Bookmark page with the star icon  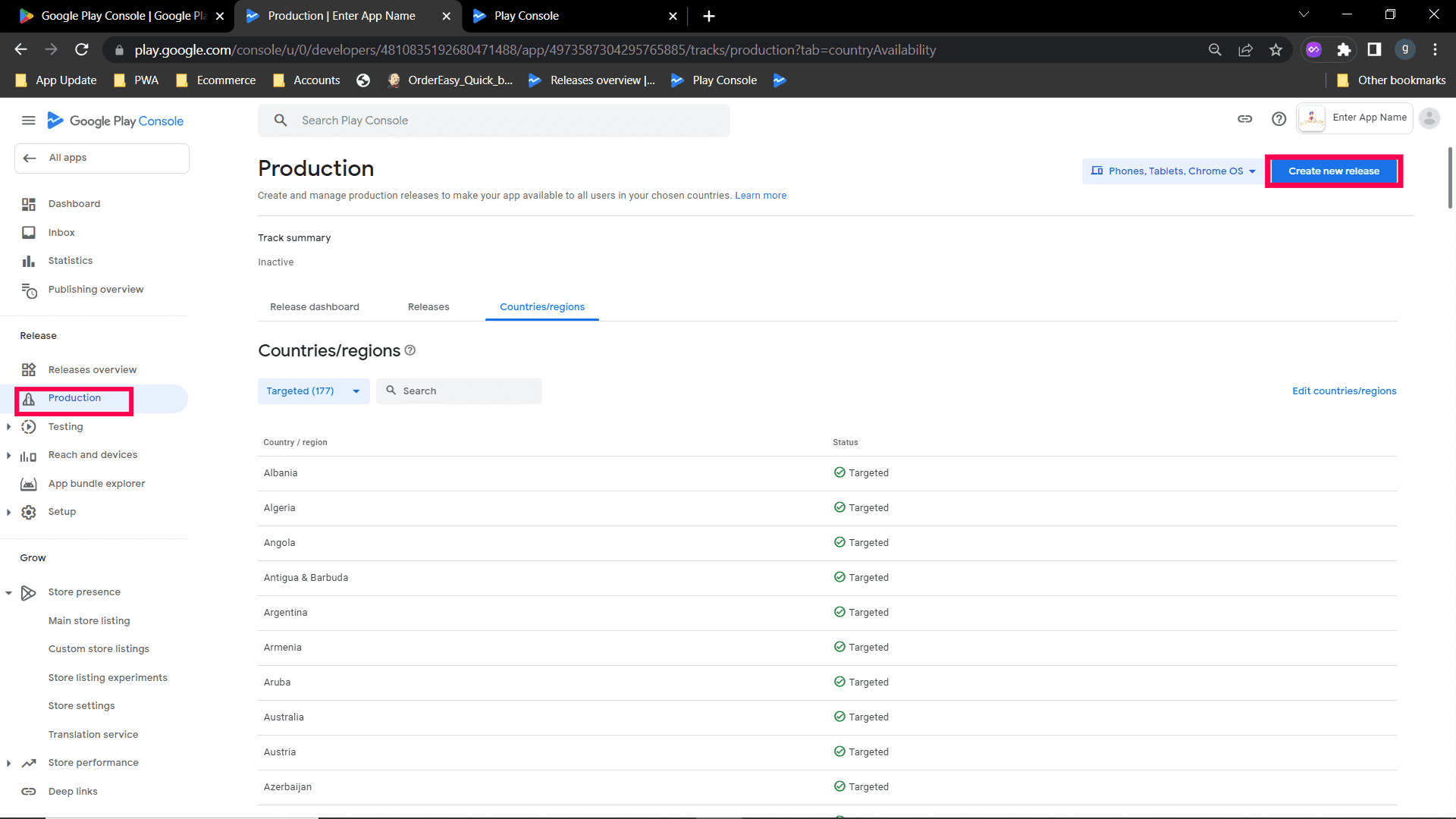[x=1276, y=50]
